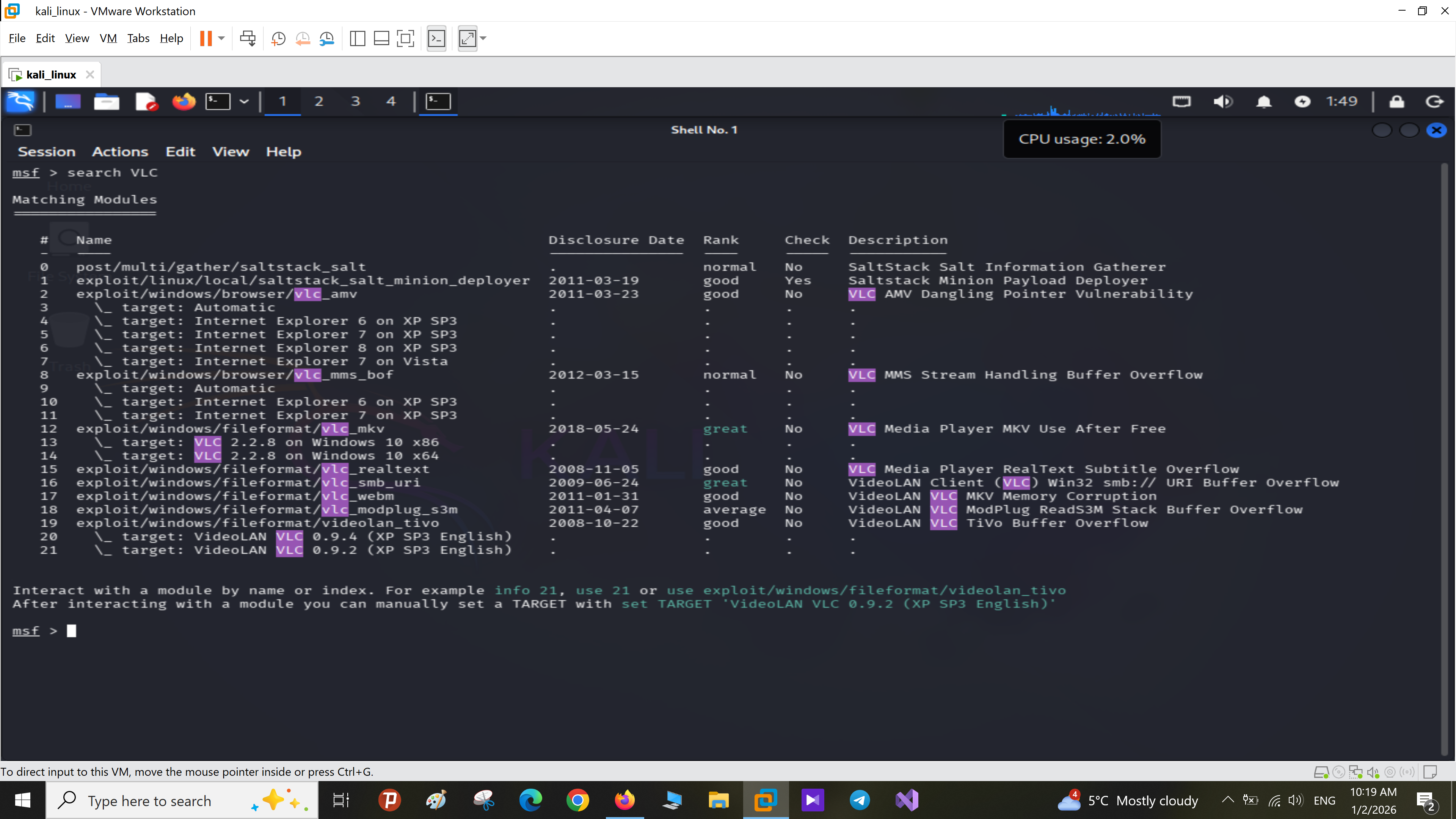Pause the virtual machine
The image size is (1456, 819).
(206, 38)
